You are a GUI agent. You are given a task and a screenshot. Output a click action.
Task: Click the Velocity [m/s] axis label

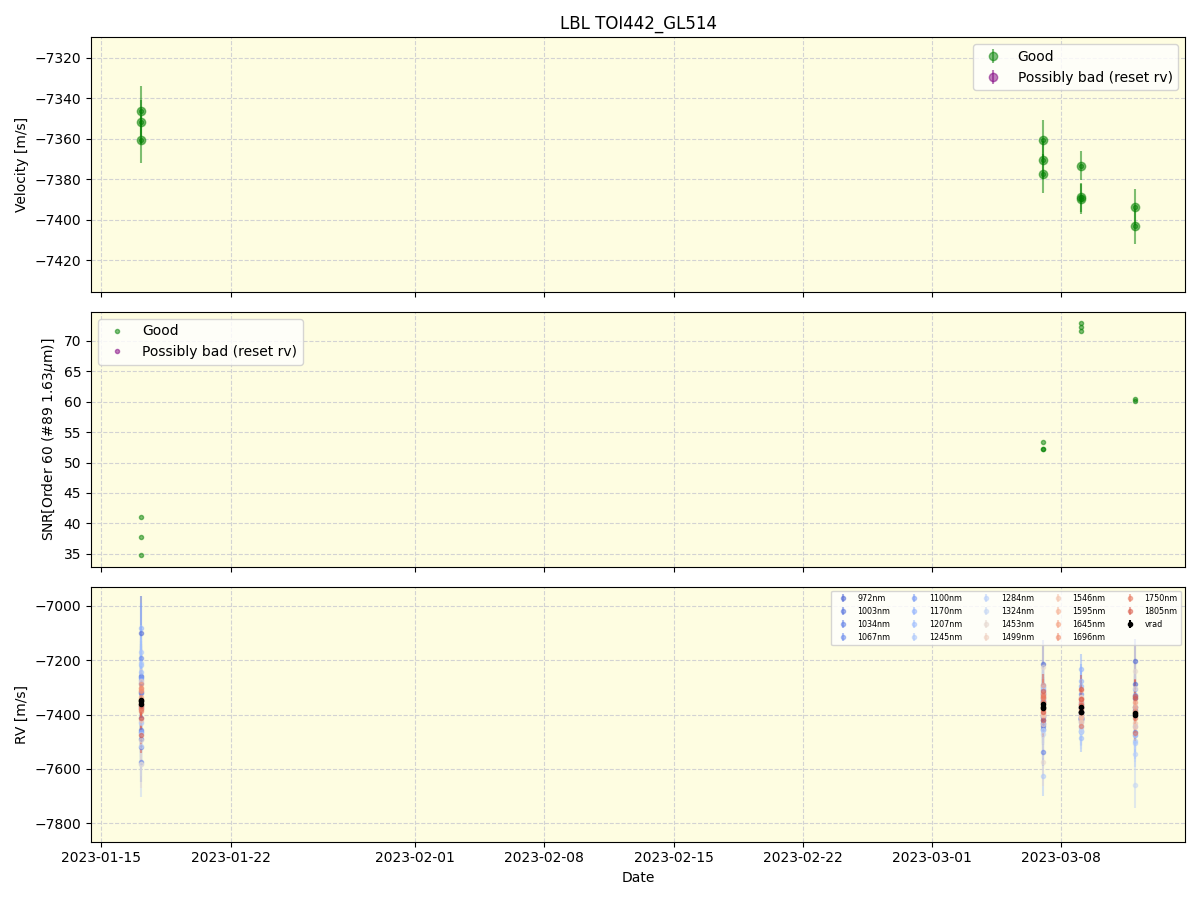coord(21,165)
